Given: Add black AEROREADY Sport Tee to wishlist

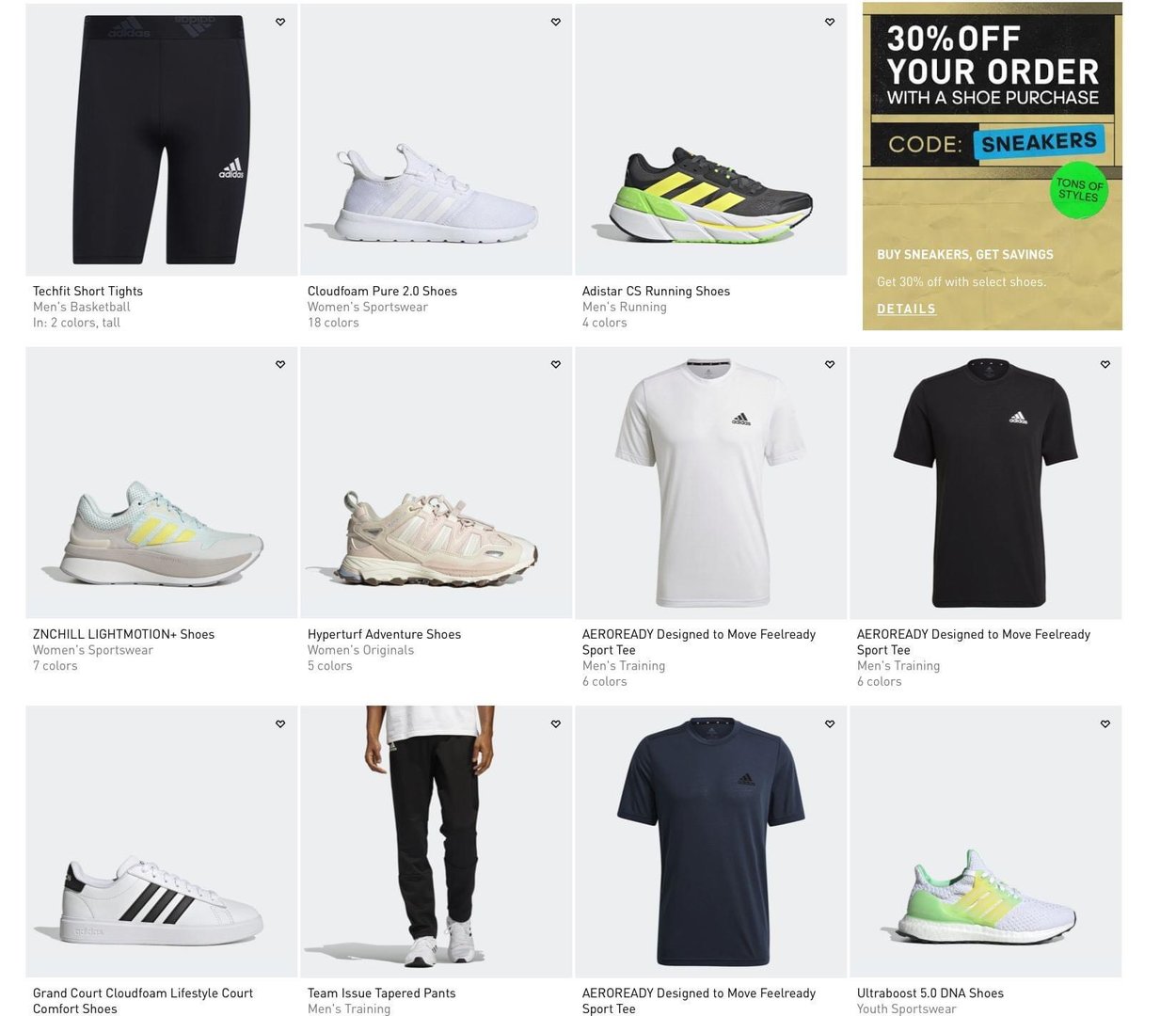Looking at the screenshot, I should (1105, 364).
